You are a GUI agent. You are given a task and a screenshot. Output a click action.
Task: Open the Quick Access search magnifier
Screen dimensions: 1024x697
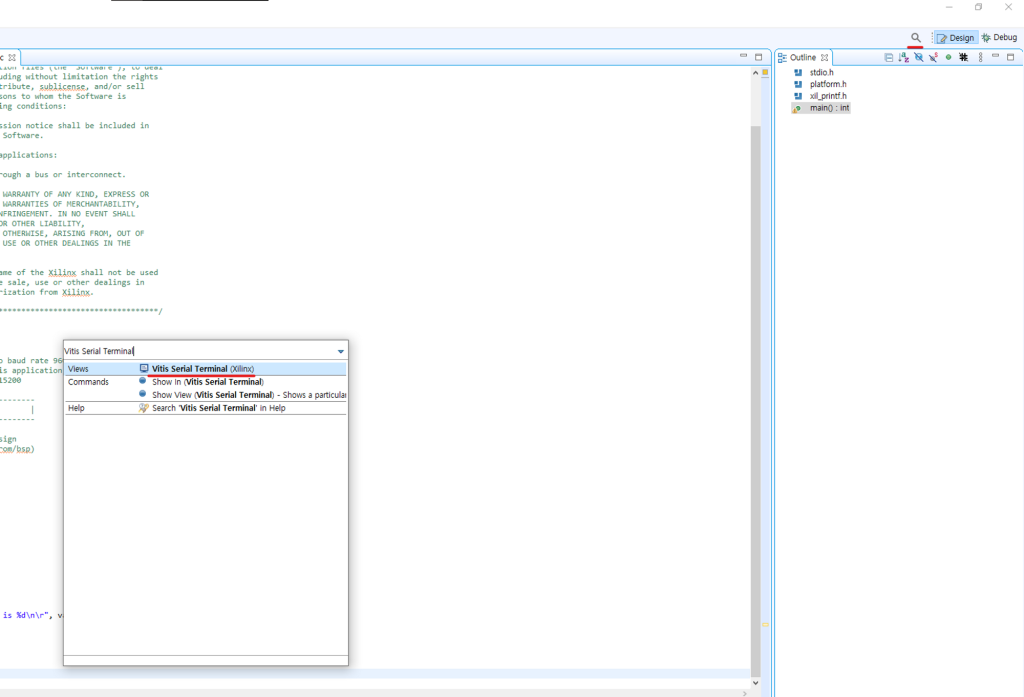point(916,38)
